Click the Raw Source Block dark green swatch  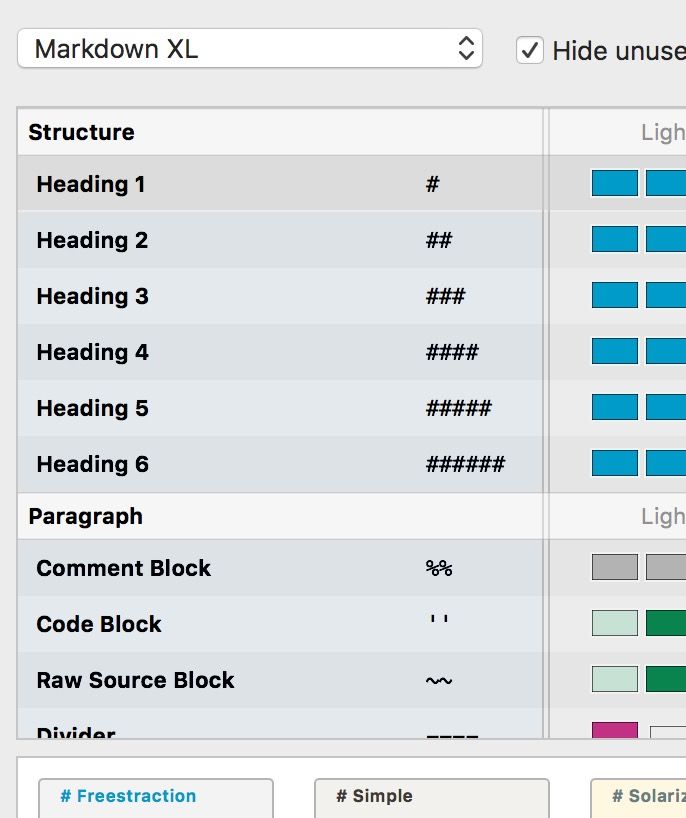[666, 679]
